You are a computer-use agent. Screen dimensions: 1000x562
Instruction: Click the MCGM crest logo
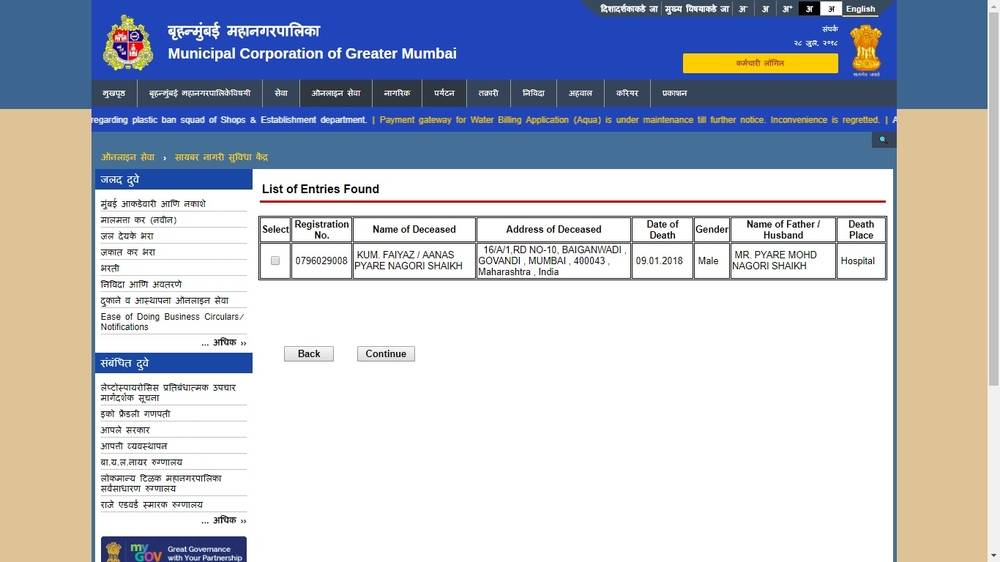point(128,43)
